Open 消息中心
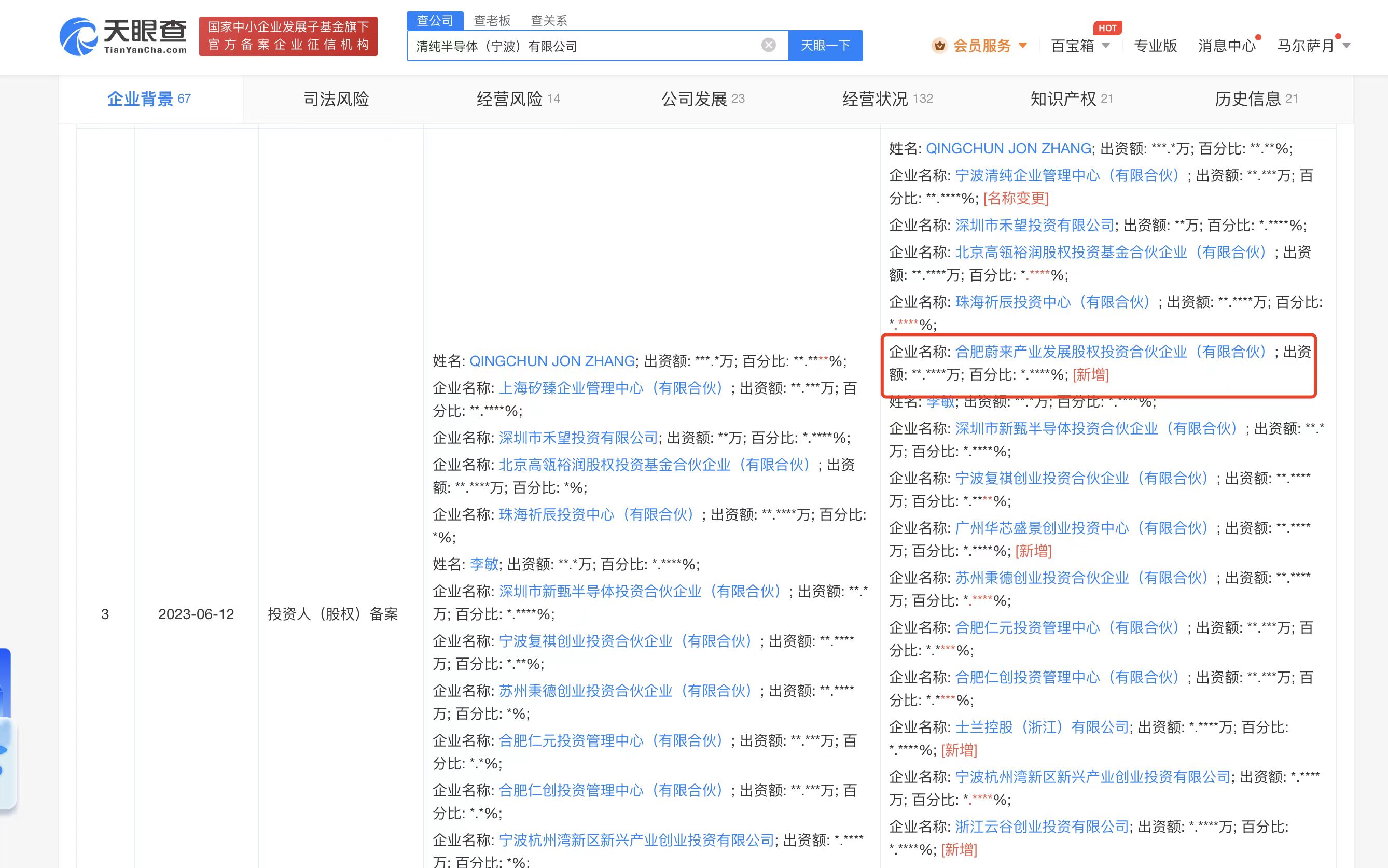Image resolution: width=1388 pixels, height=868 pixels. [x=1227, y=45]
